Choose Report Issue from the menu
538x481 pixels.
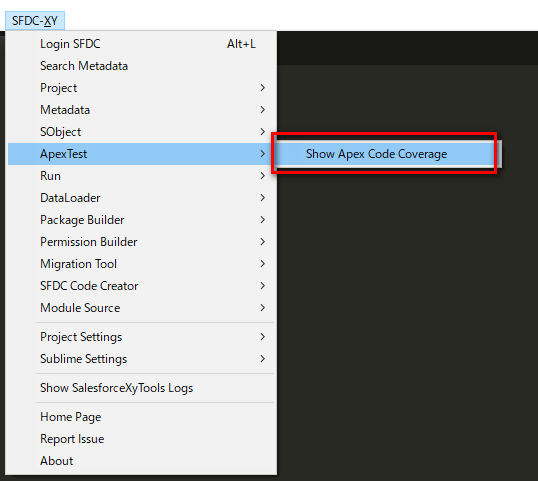click(x=141, y=439)
